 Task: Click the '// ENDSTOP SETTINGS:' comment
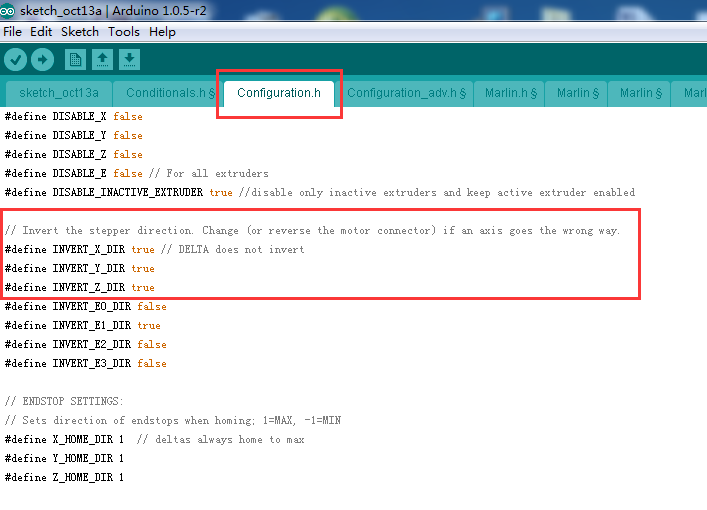[x=64, y=401]
